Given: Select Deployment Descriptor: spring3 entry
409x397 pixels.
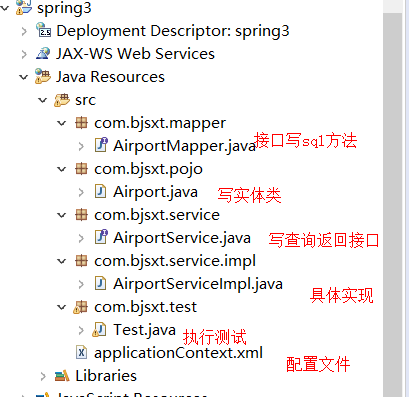Looking at the screenshot, I should pos(173,31).
